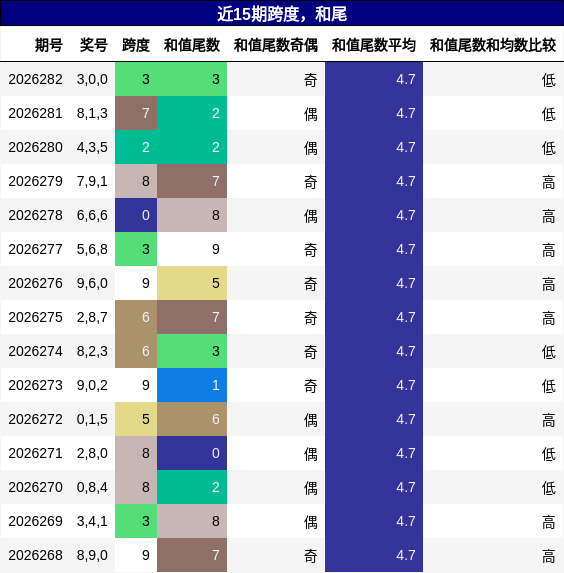Click span cell 8 in row 2026279
The width and height of the screenshot is (564, 573).
coord(136,181)
